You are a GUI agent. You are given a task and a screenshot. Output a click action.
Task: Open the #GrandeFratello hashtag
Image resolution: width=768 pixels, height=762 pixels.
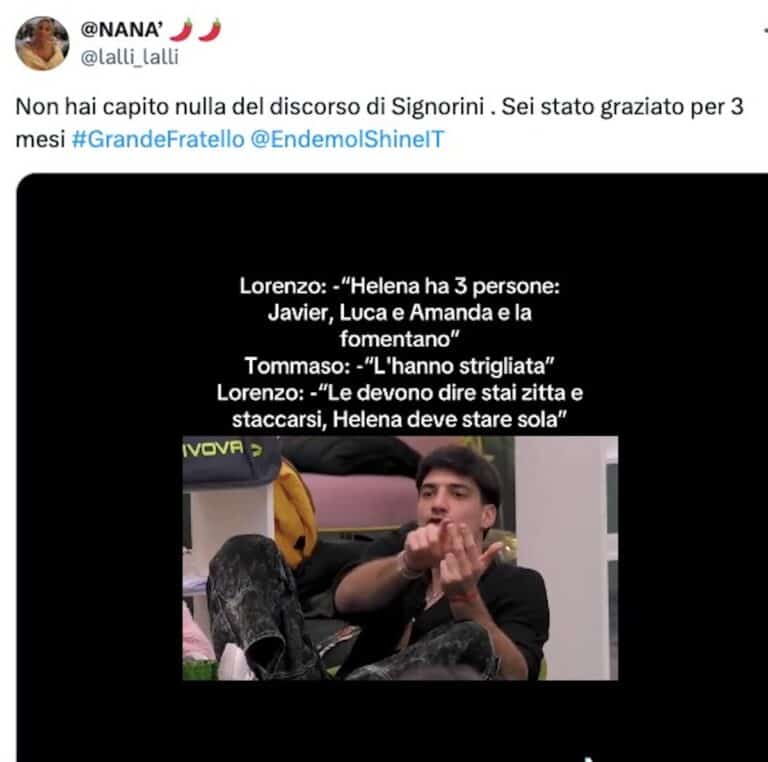pos(158,139)
